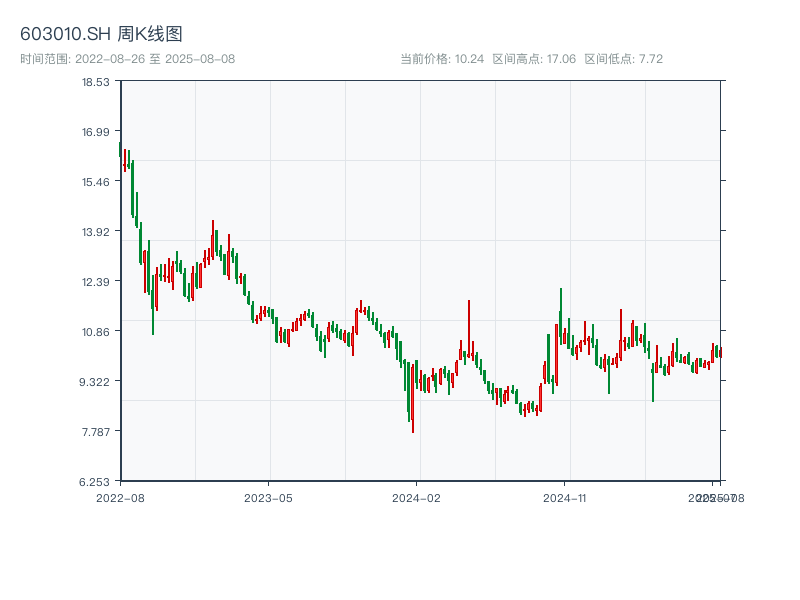
Task: Select the 时间范围 date range text
Action: pos(127,59)
